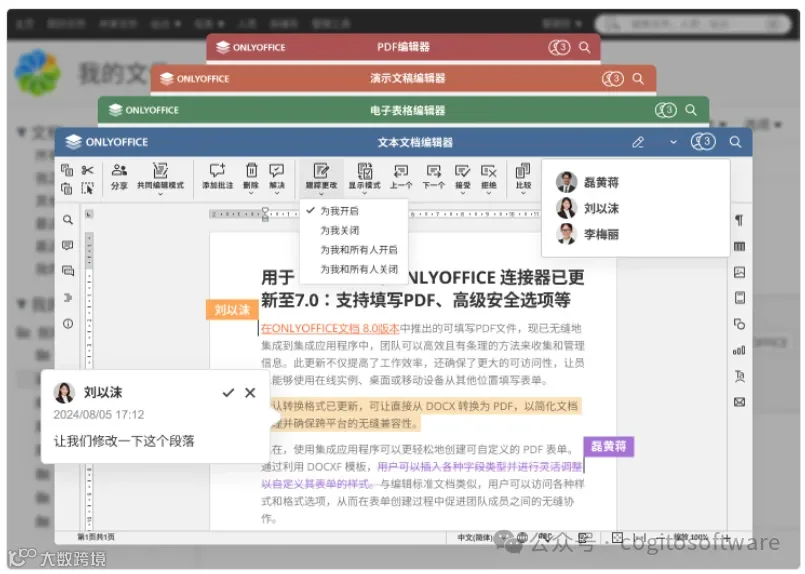Viewport: 805px width, 574px height.
Task: Open the mail merge envelope icon
Action: coord(739,402)
